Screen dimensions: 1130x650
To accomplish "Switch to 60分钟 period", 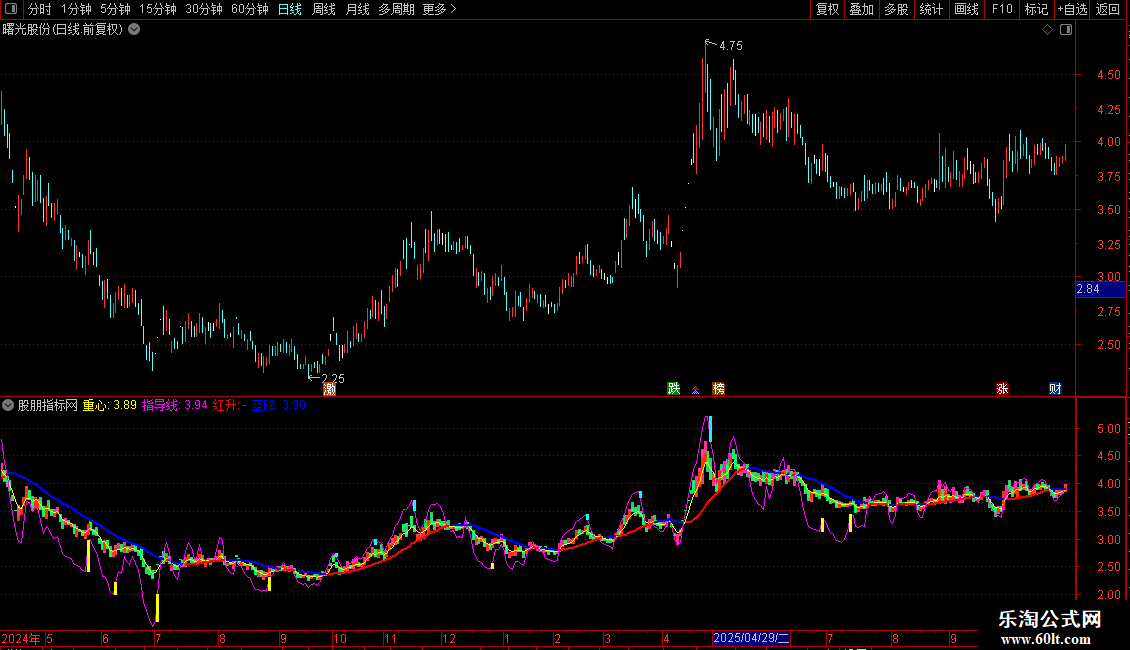I will pyautogui.click(x=250, y=9).
